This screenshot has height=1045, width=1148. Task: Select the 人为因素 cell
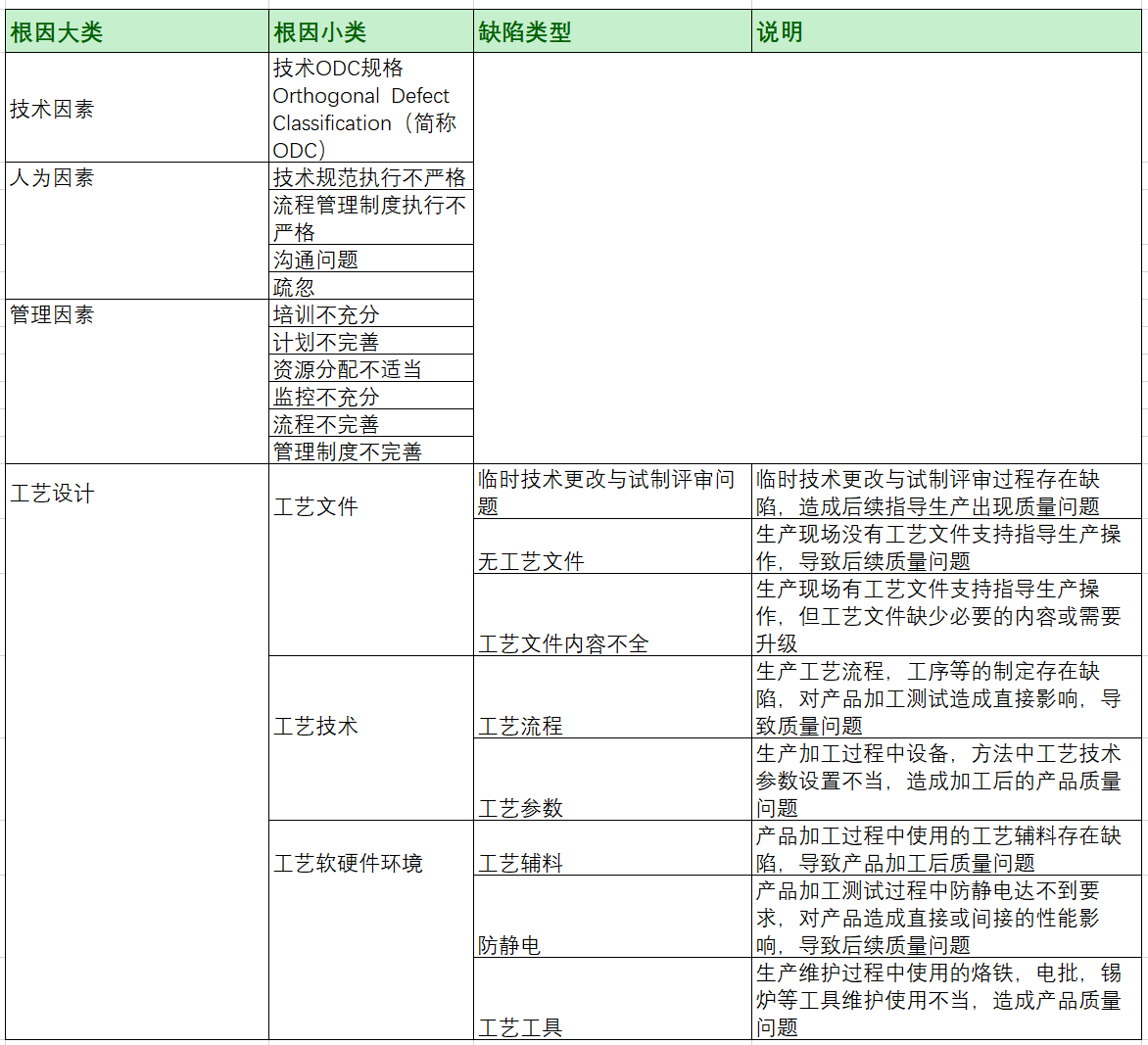click(x=137, y=230)
